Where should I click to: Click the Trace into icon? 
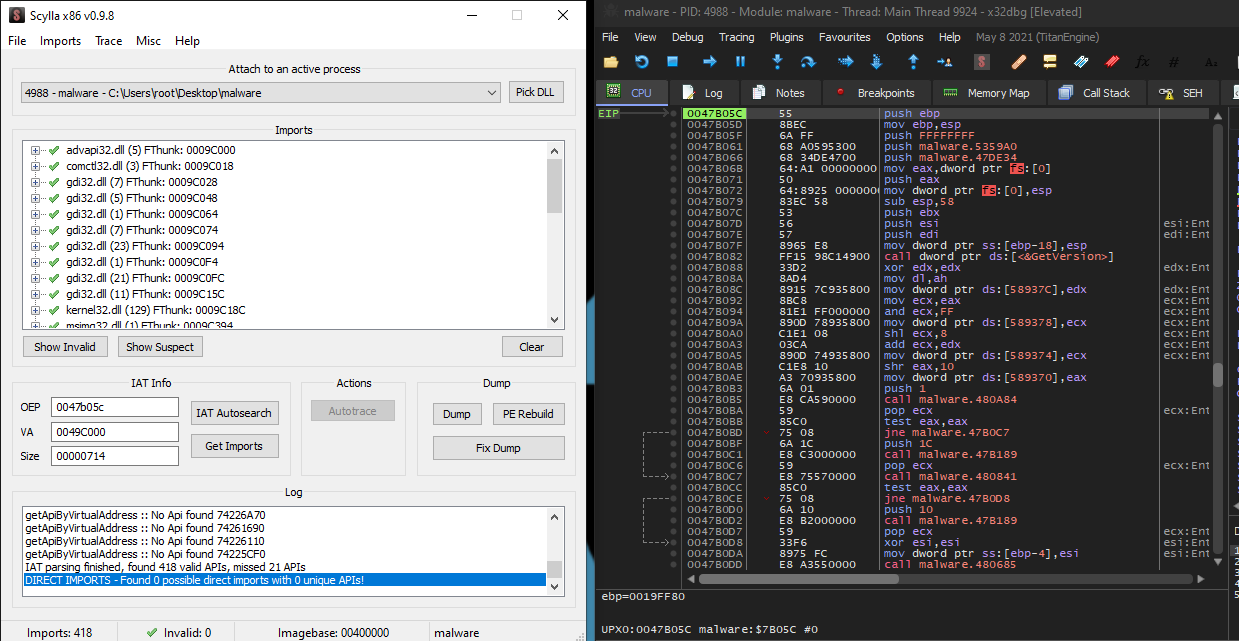(x=846, y=62)
